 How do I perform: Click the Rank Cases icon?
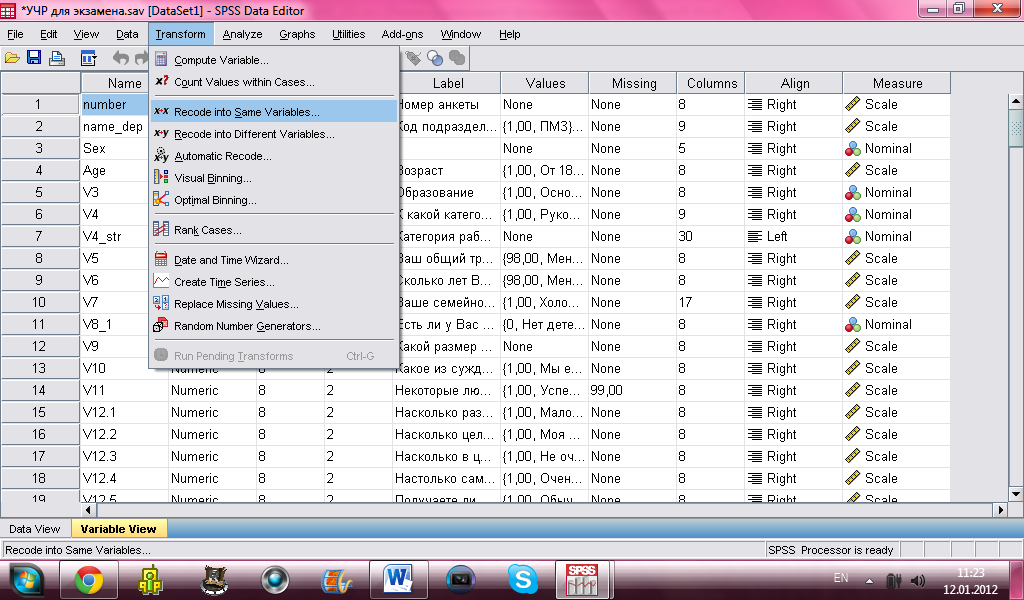(x=161, y=229)
